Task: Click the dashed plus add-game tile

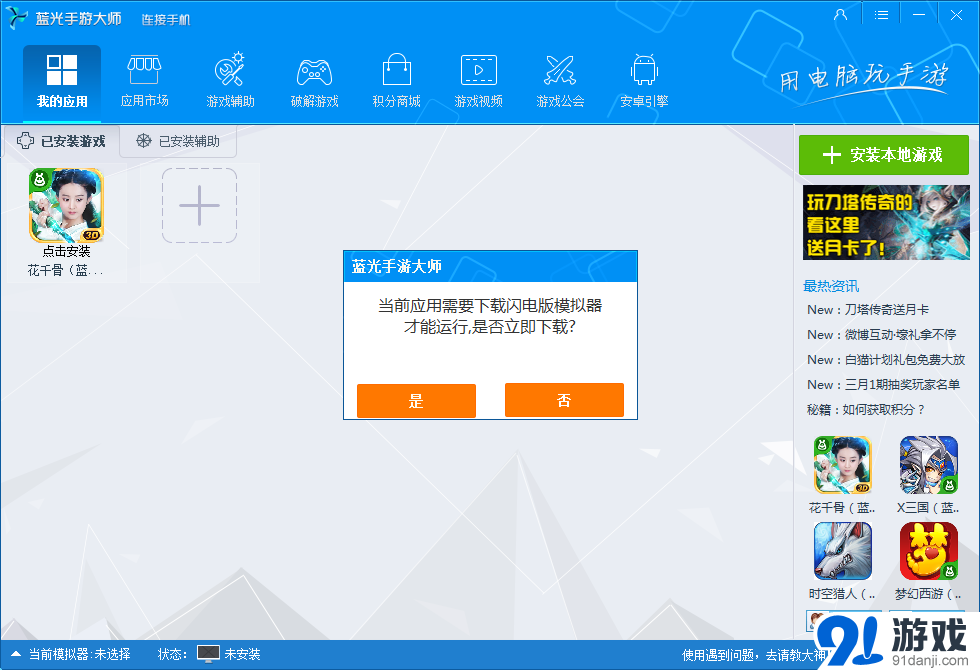Action: [x=199, y=205]
